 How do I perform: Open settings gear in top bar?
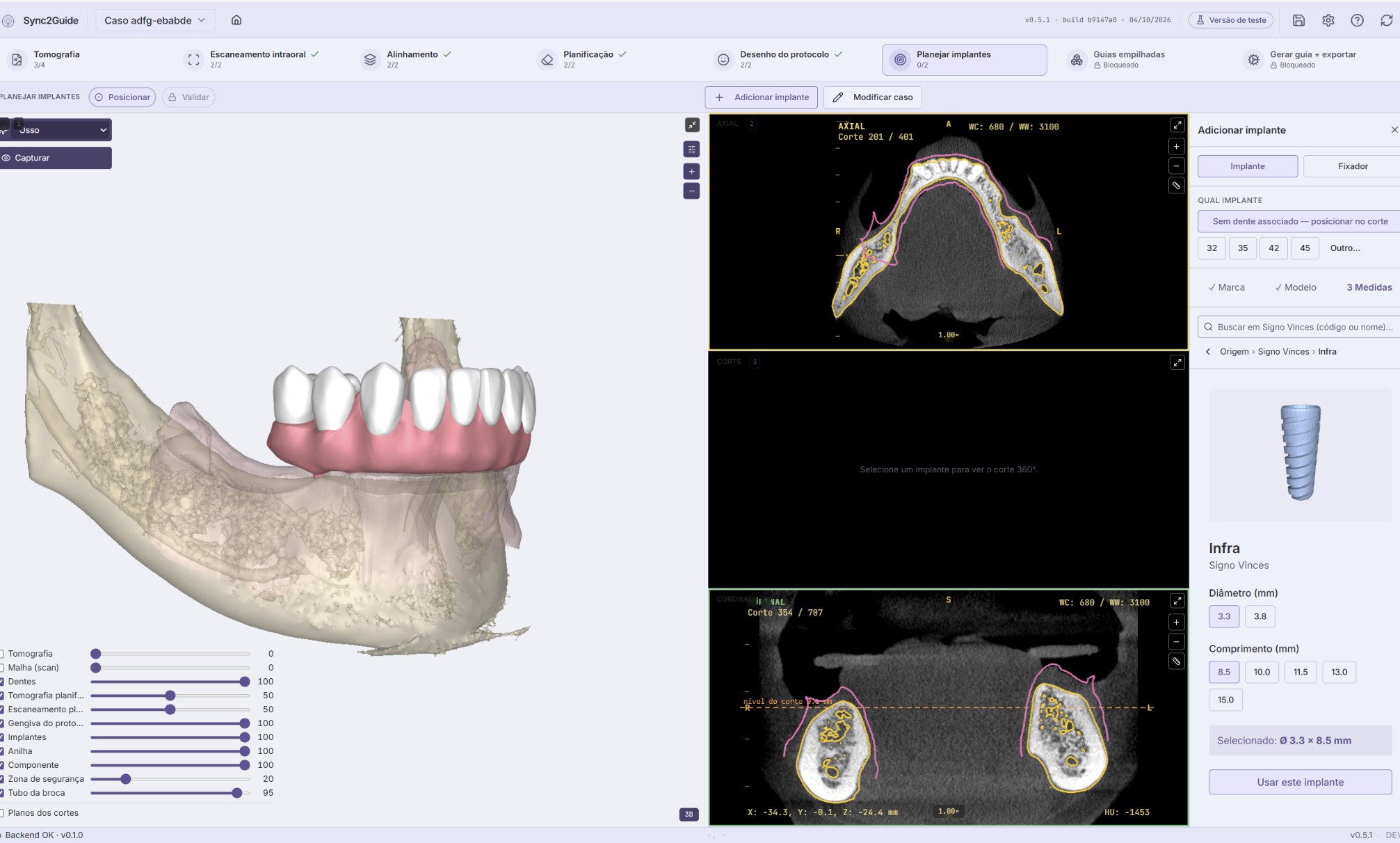tap(1328, 20)
